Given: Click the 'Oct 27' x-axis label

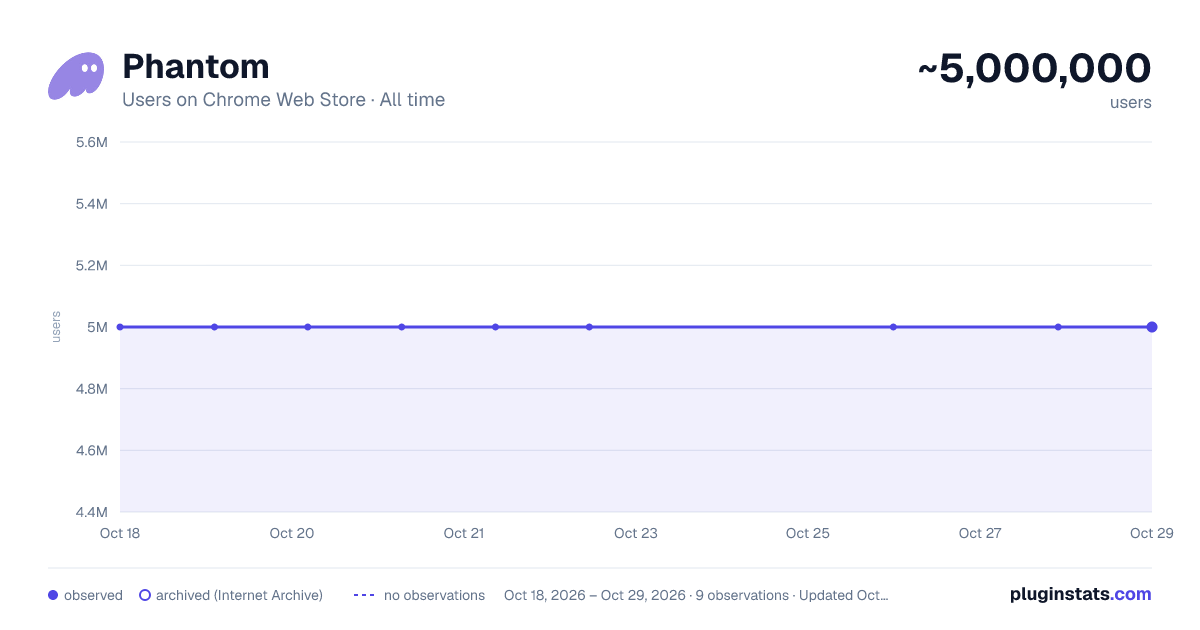Looking at the screenshot, I should 980,533.
